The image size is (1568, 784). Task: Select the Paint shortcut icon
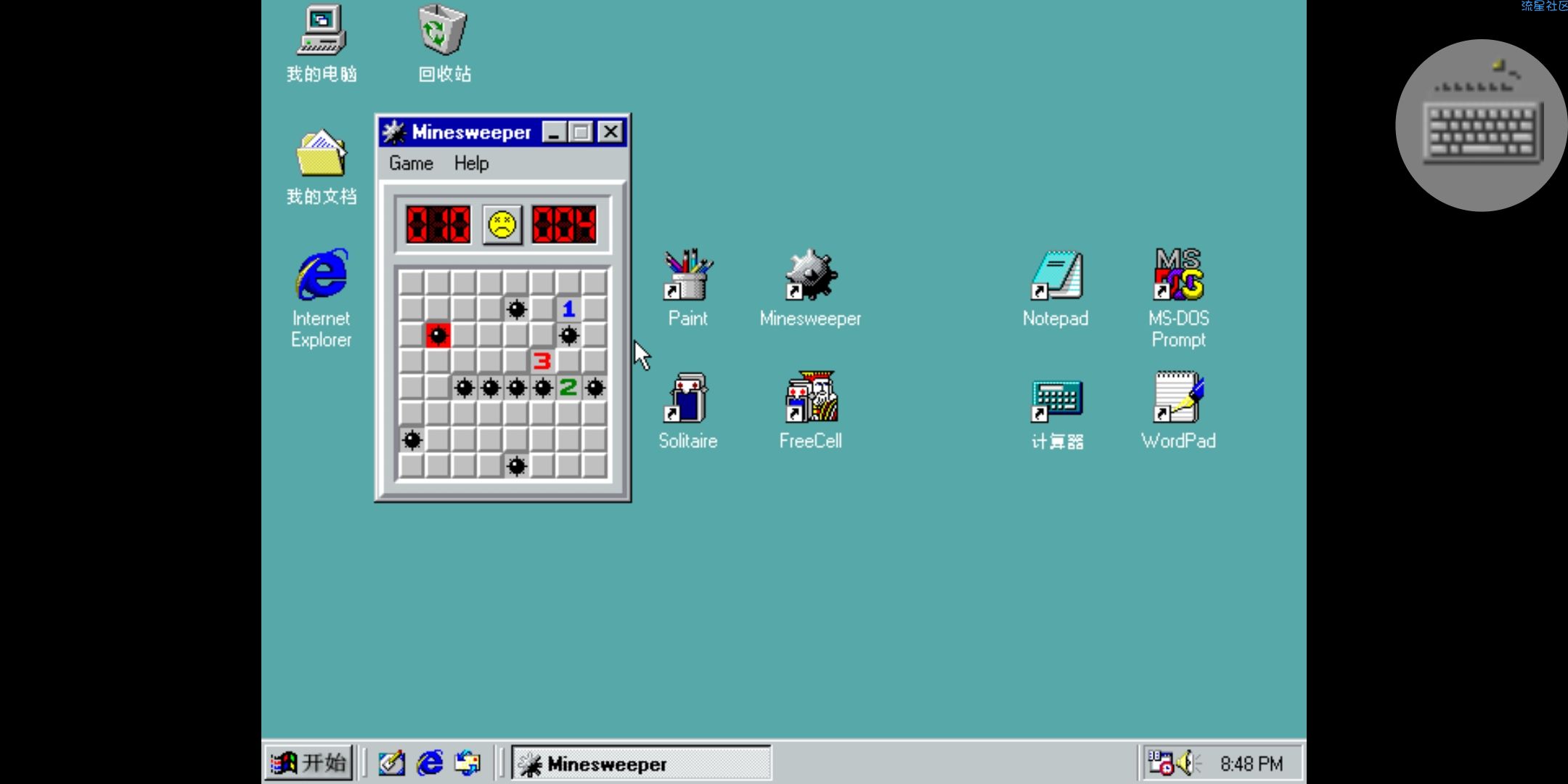(x=687, y=287)
